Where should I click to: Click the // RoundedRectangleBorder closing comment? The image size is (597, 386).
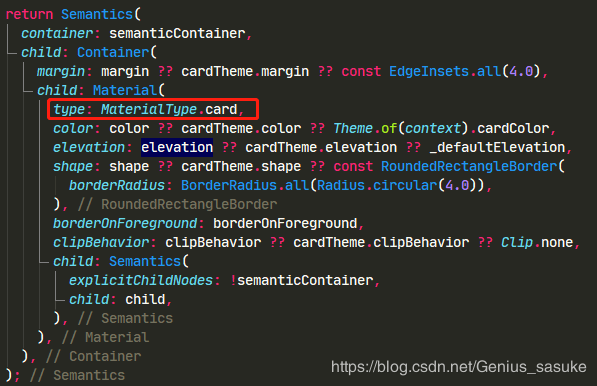[x=177, y=205]
